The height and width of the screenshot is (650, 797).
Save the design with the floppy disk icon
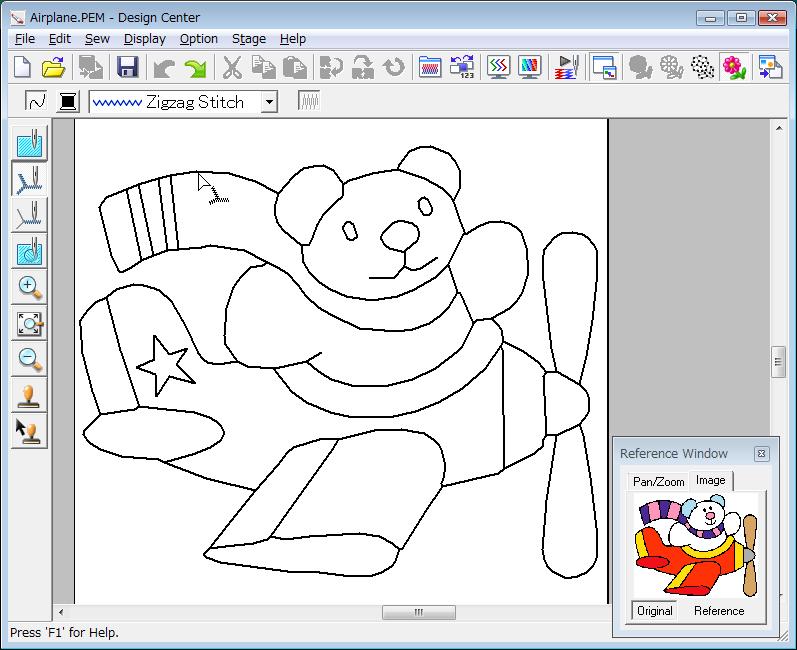click(127, 67)
